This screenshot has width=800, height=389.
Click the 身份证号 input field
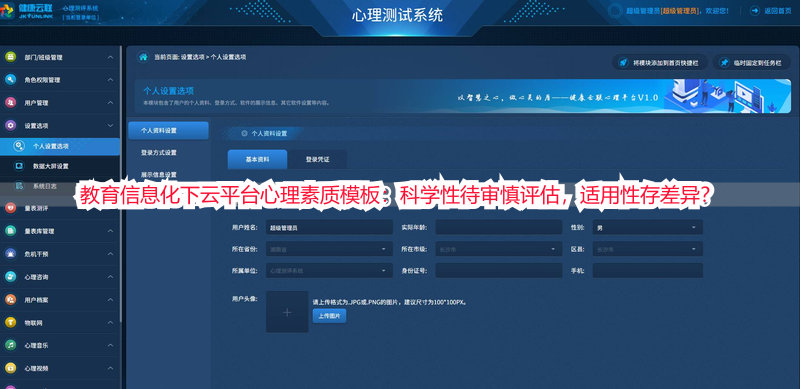[x=498, y=271]
